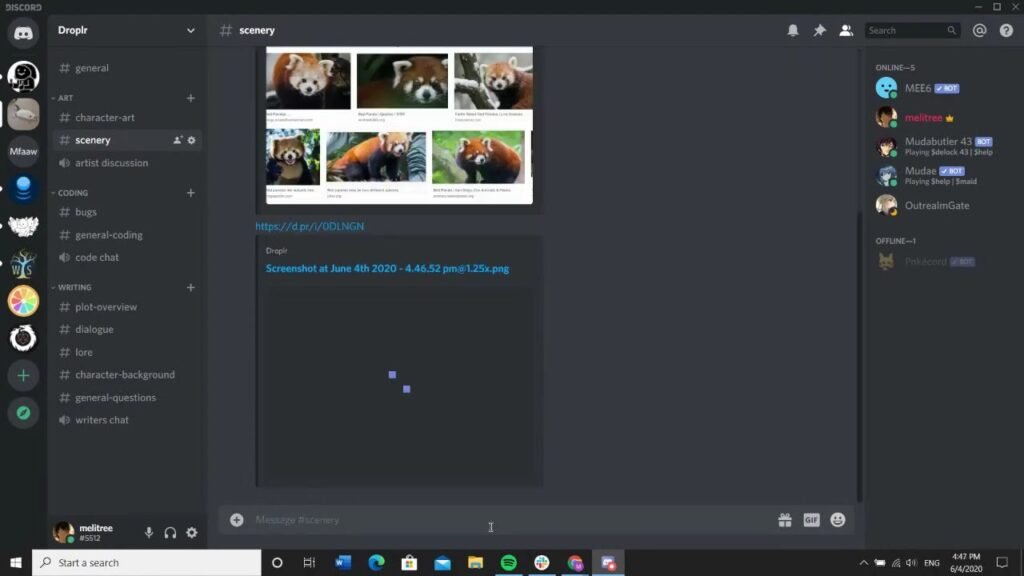The image size is (1024, 576).
Task: Open User Settings gear icon
Action: 191,532
